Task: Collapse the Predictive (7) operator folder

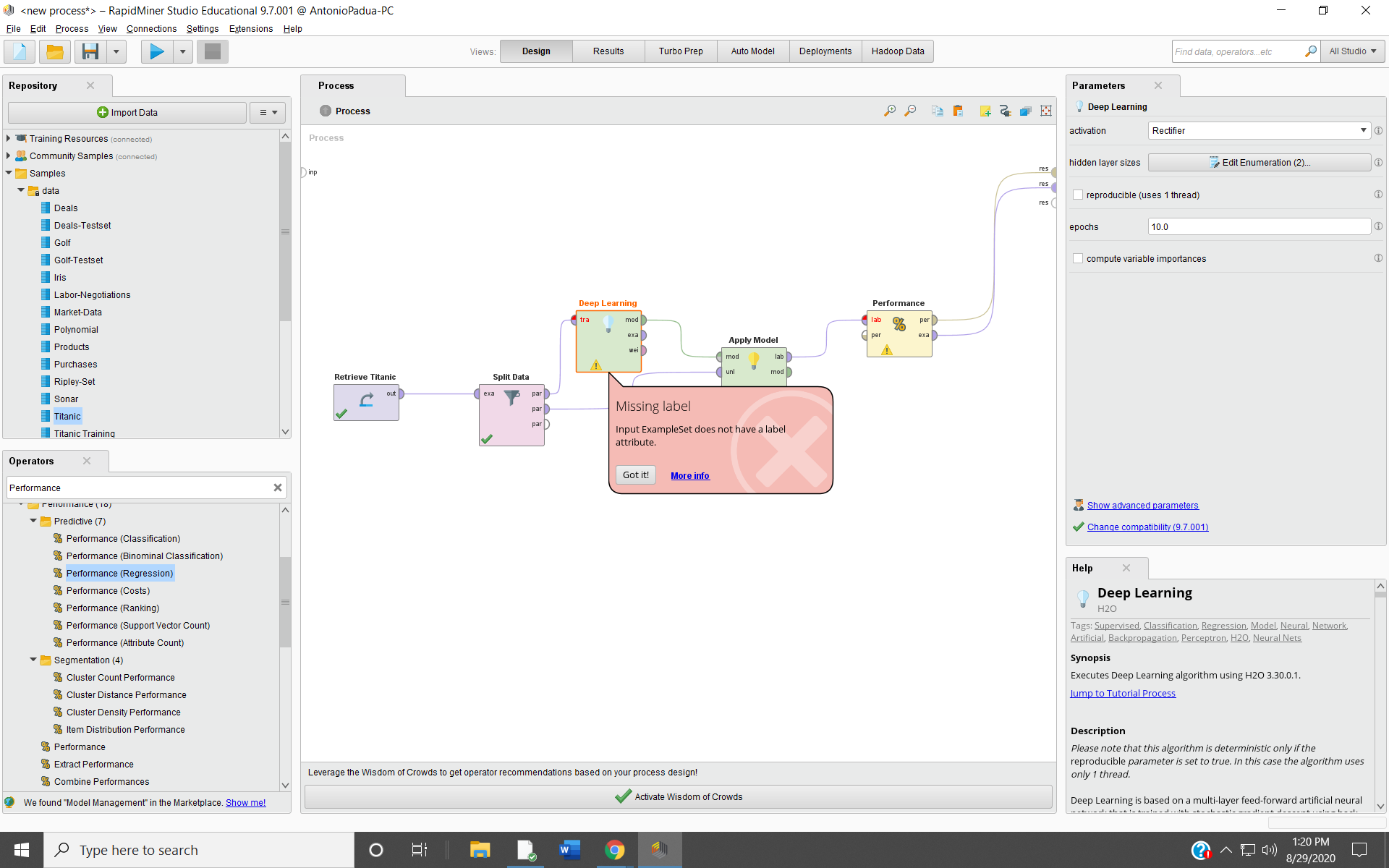Action: tap(33, 521)
